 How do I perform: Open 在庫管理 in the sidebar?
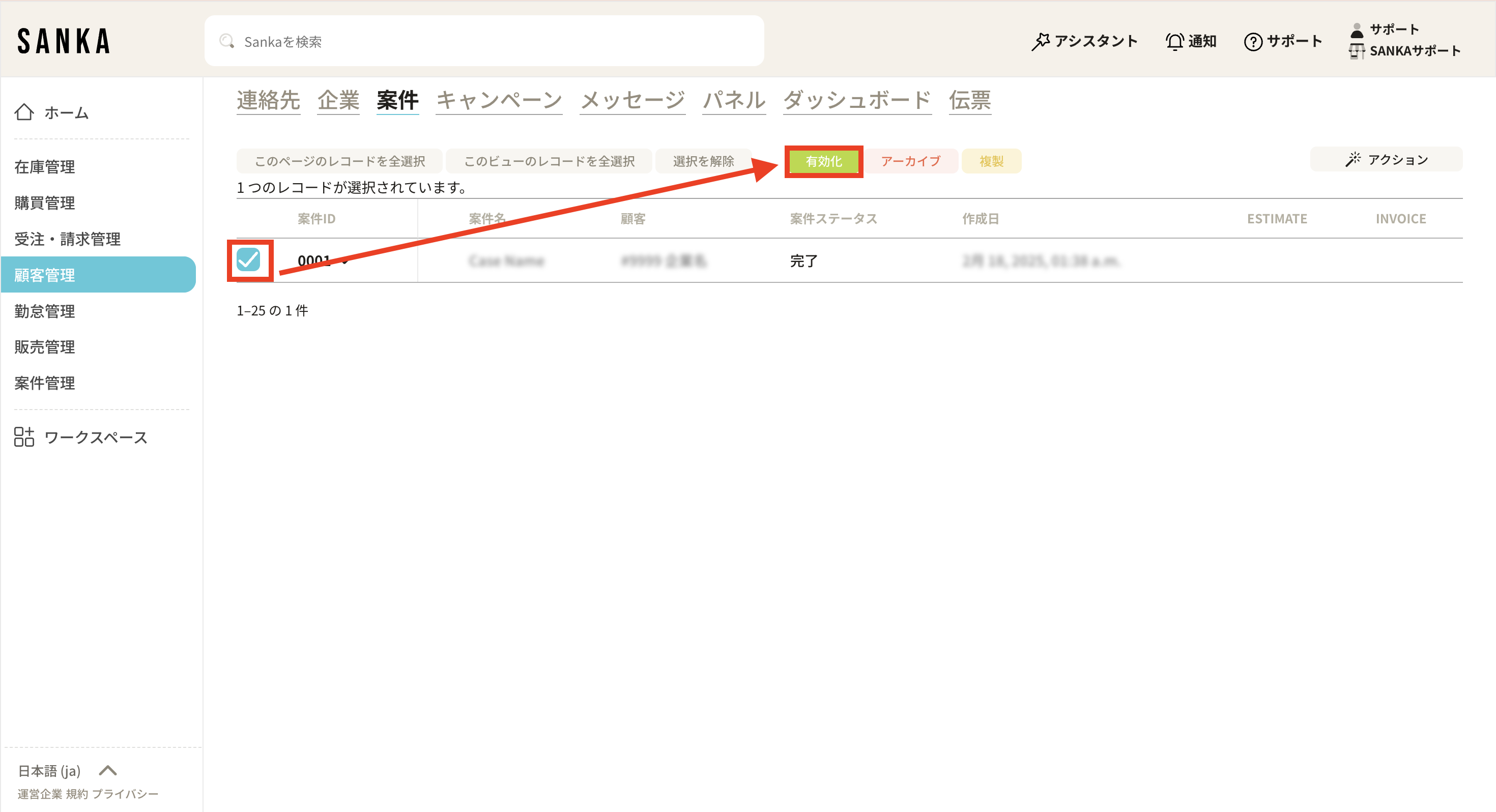45,167
